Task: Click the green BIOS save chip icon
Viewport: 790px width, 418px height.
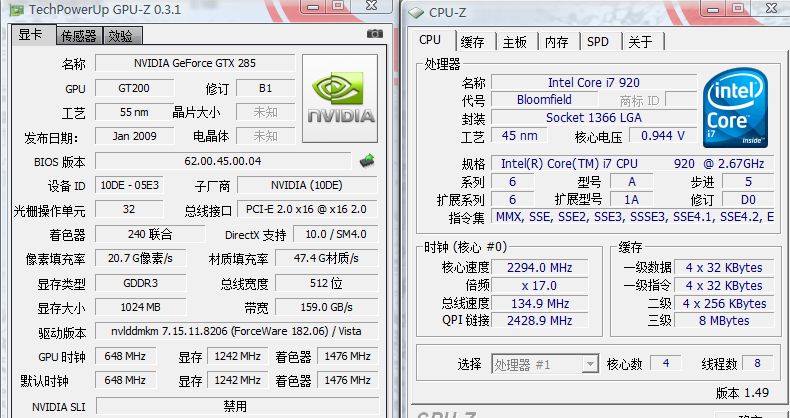Action: point(367,160)
